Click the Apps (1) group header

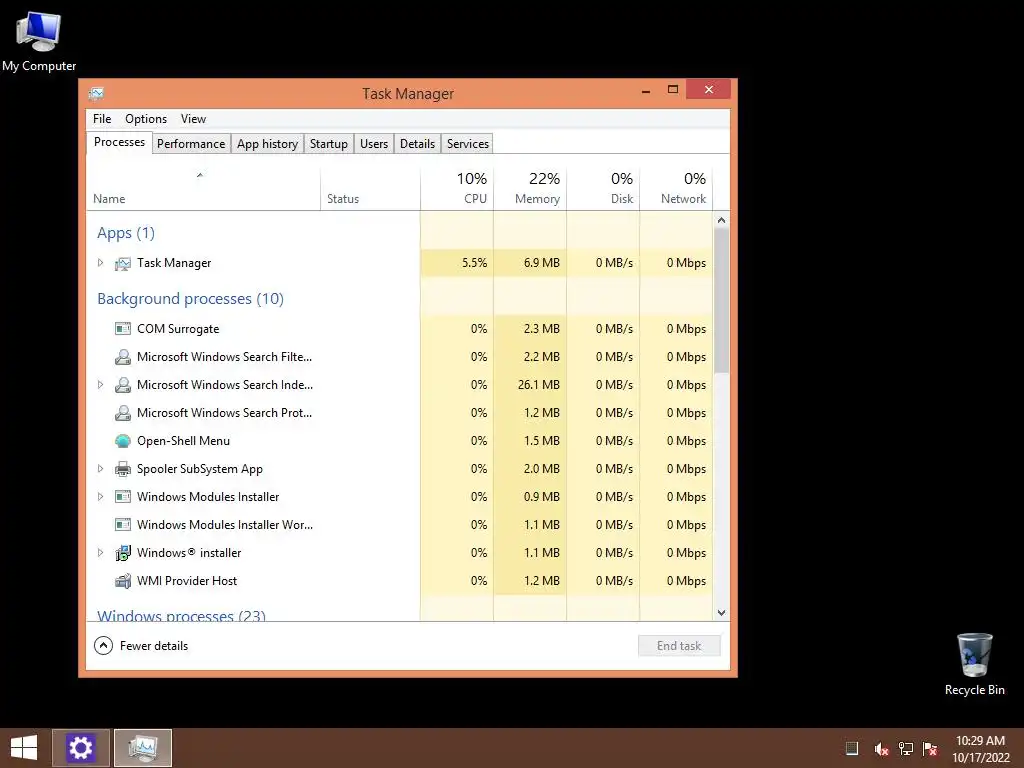[126, 233]
